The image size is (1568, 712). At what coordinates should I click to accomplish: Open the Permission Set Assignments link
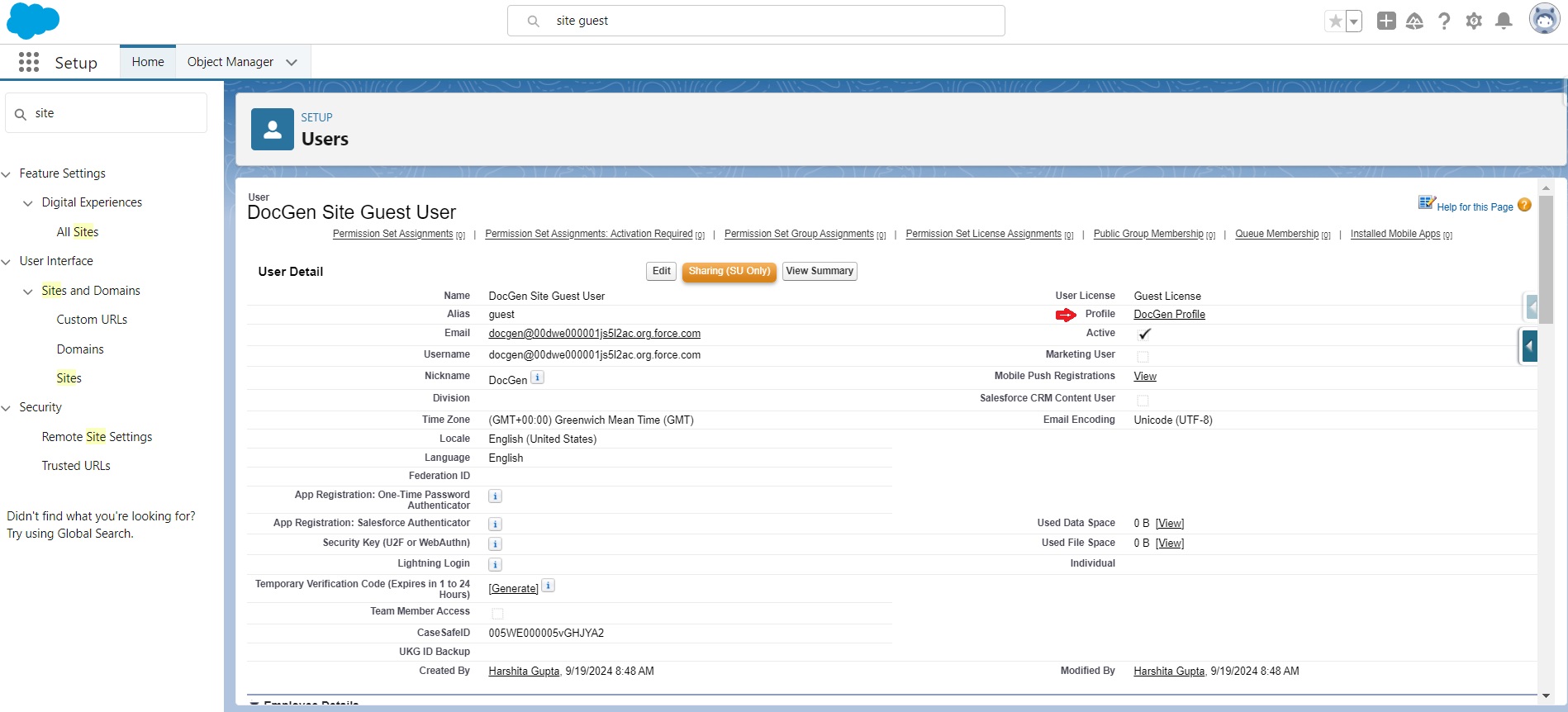point(392,234)
